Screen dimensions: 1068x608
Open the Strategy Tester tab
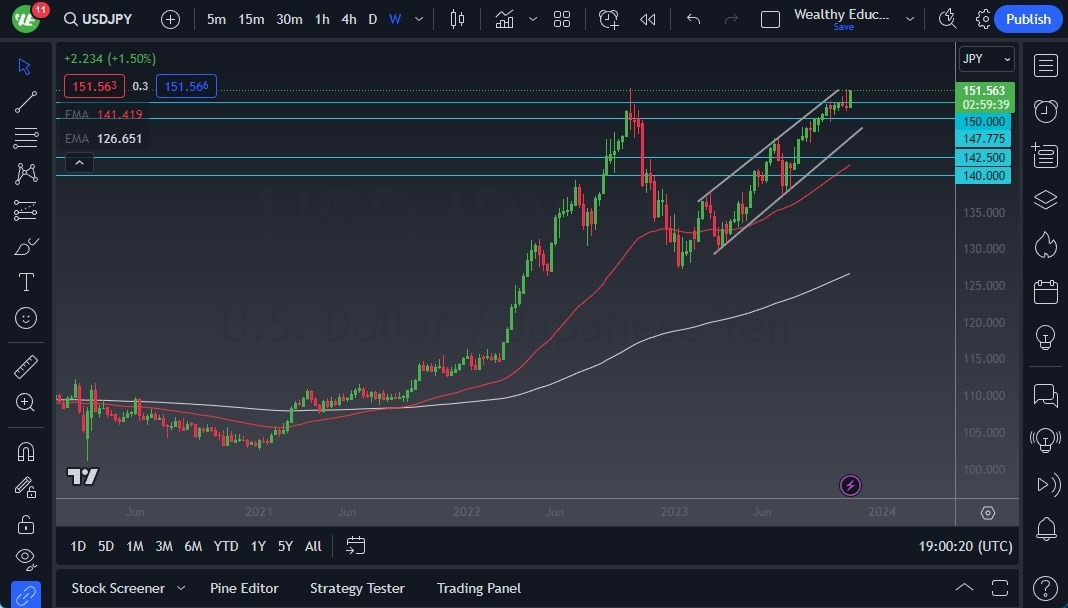click(357, 588)
